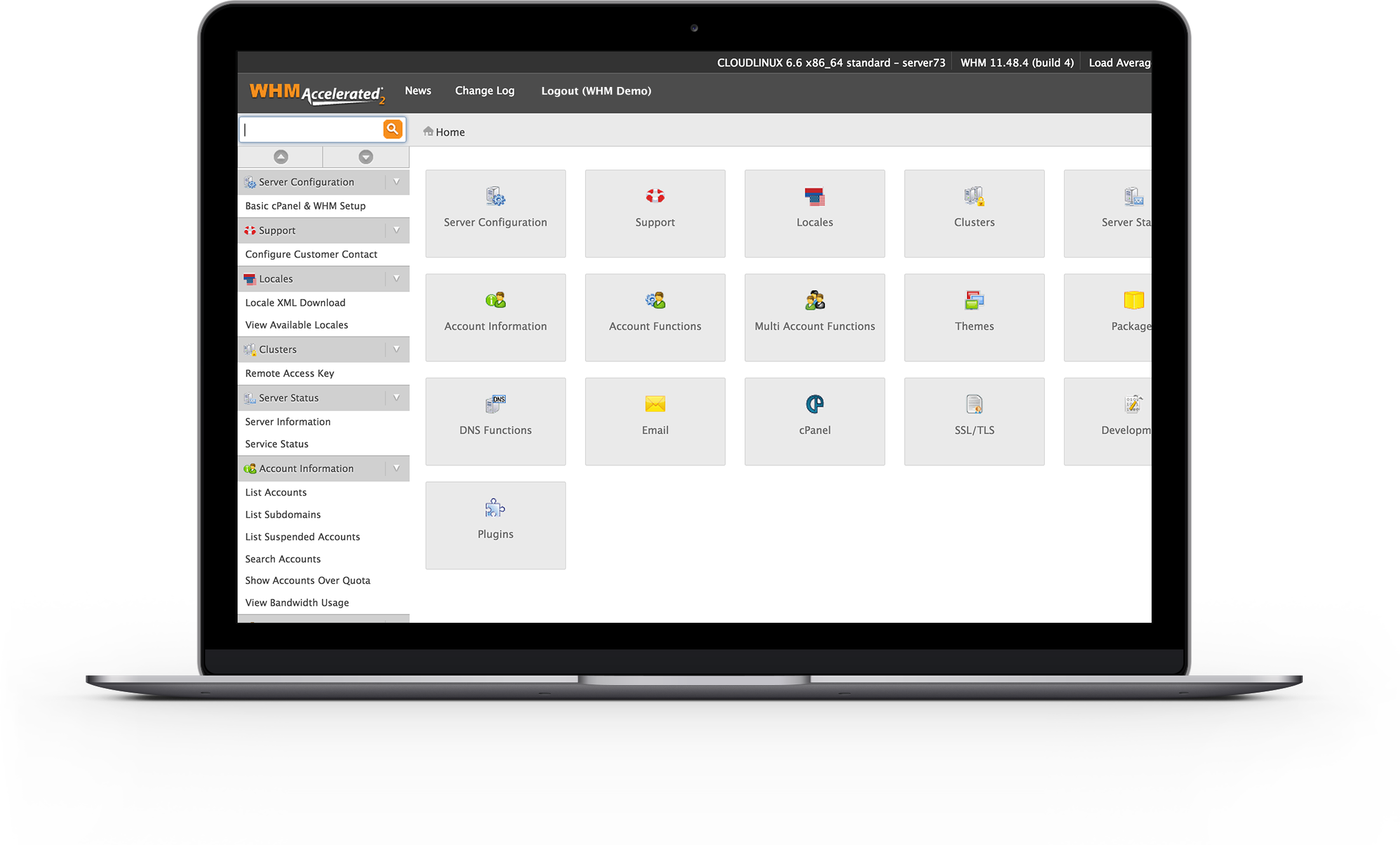Click Logout (WHM Demo)

pyautogui.click(x=596, y=91)
